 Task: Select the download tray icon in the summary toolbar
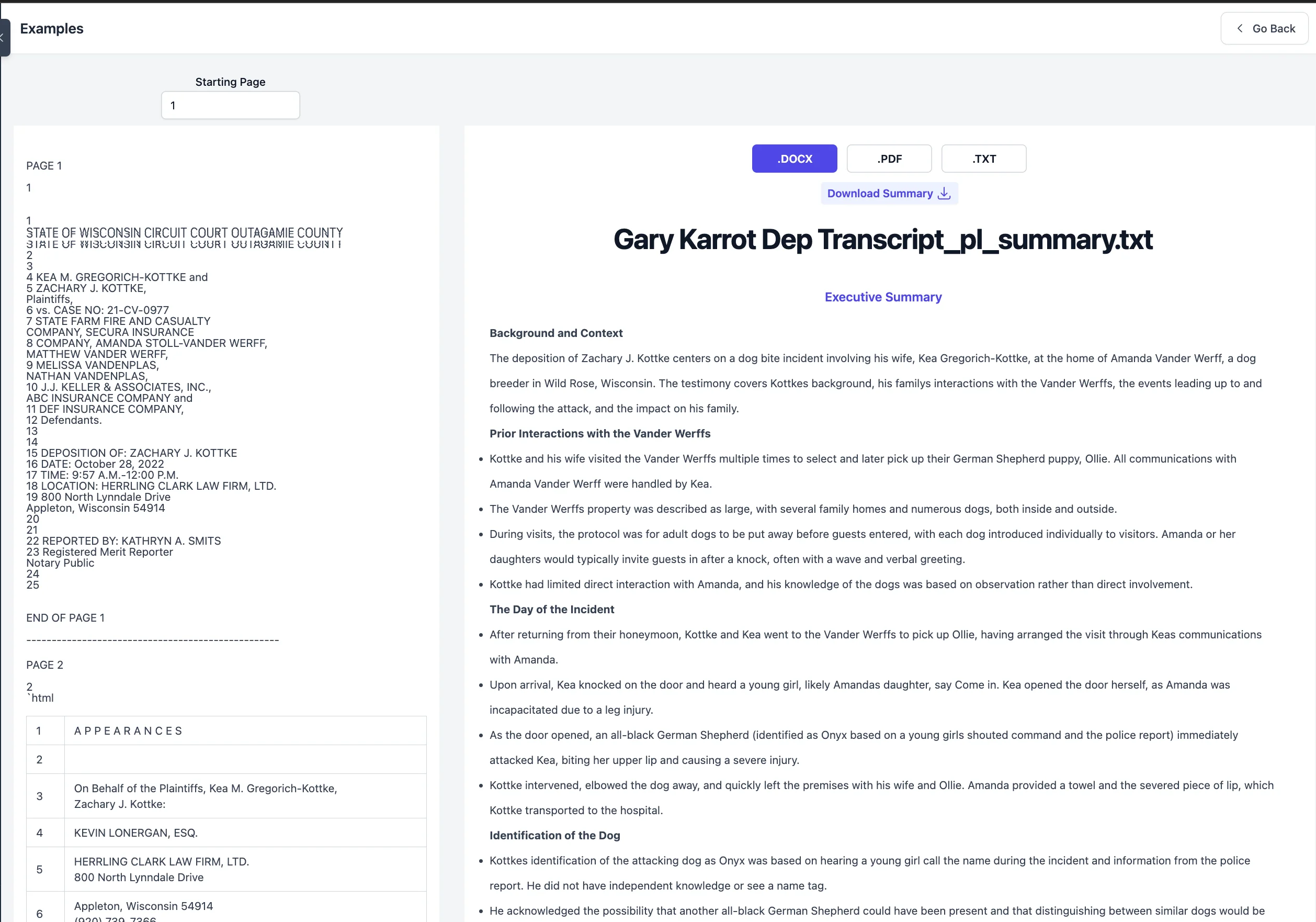pyautogui.click(x=944, y=194)
